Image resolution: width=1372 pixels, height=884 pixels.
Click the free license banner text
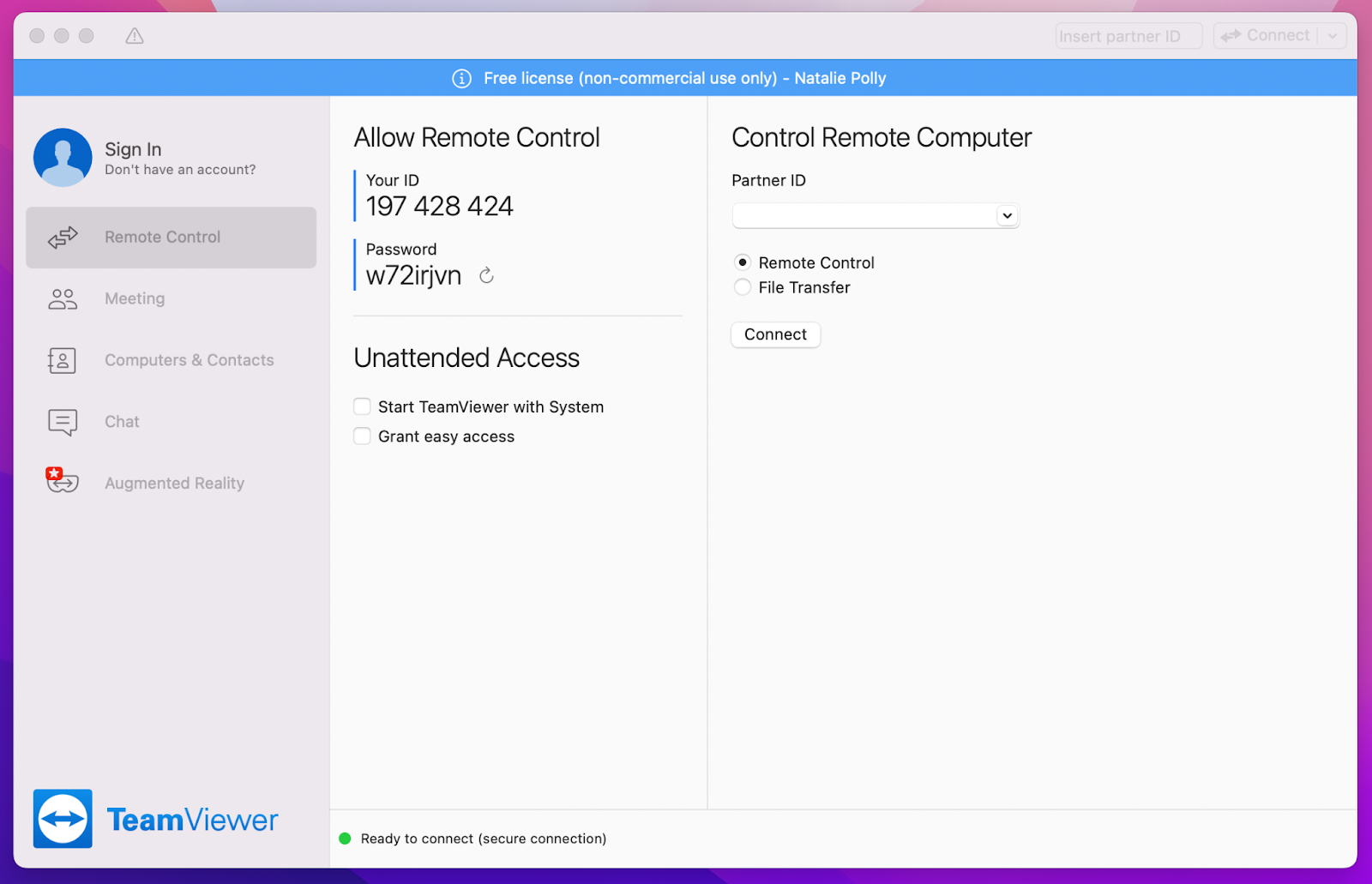[x=685, y=79]
